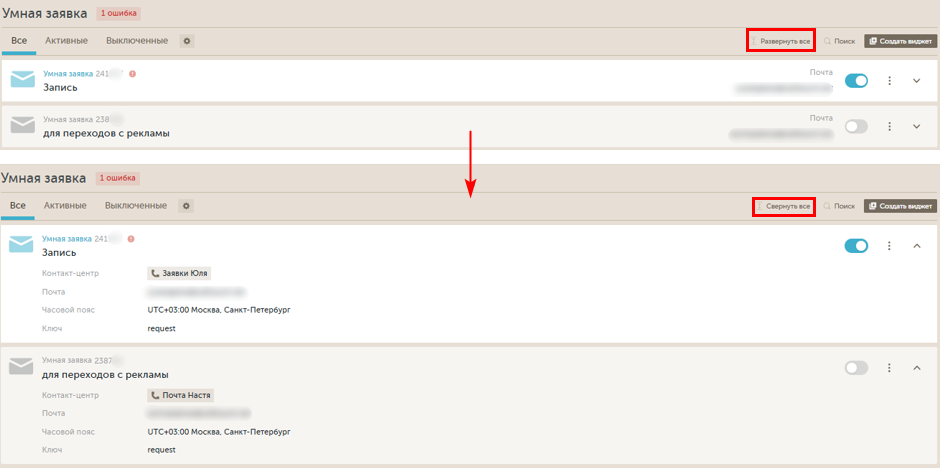This screenshot has width=940, height=468.
Task: Click the phone icon in Заявки Юля tag
Action: click(155, 273)
